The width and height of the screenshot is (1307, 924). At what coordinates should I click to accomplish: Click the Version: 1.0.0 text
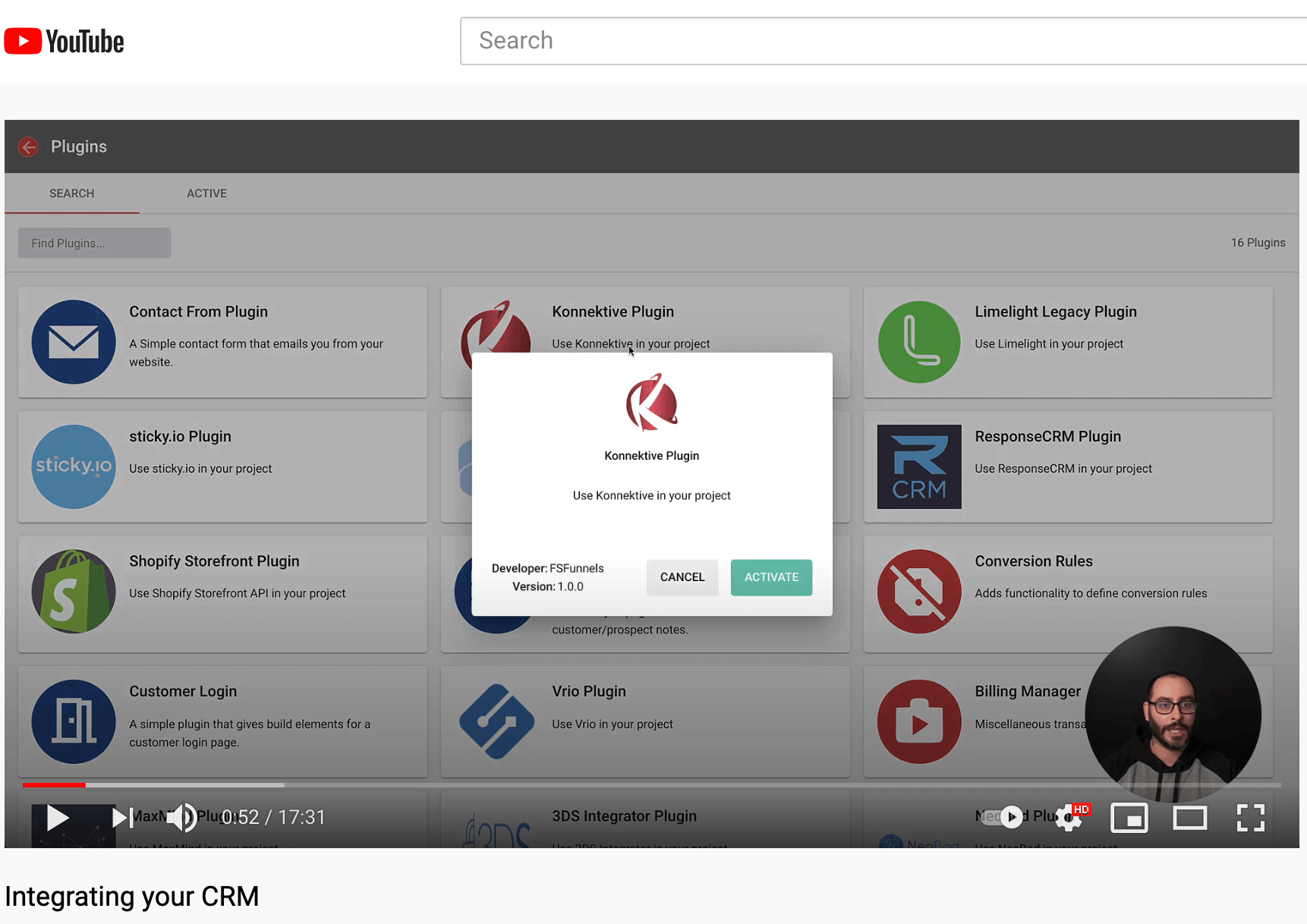coord(548,586)
